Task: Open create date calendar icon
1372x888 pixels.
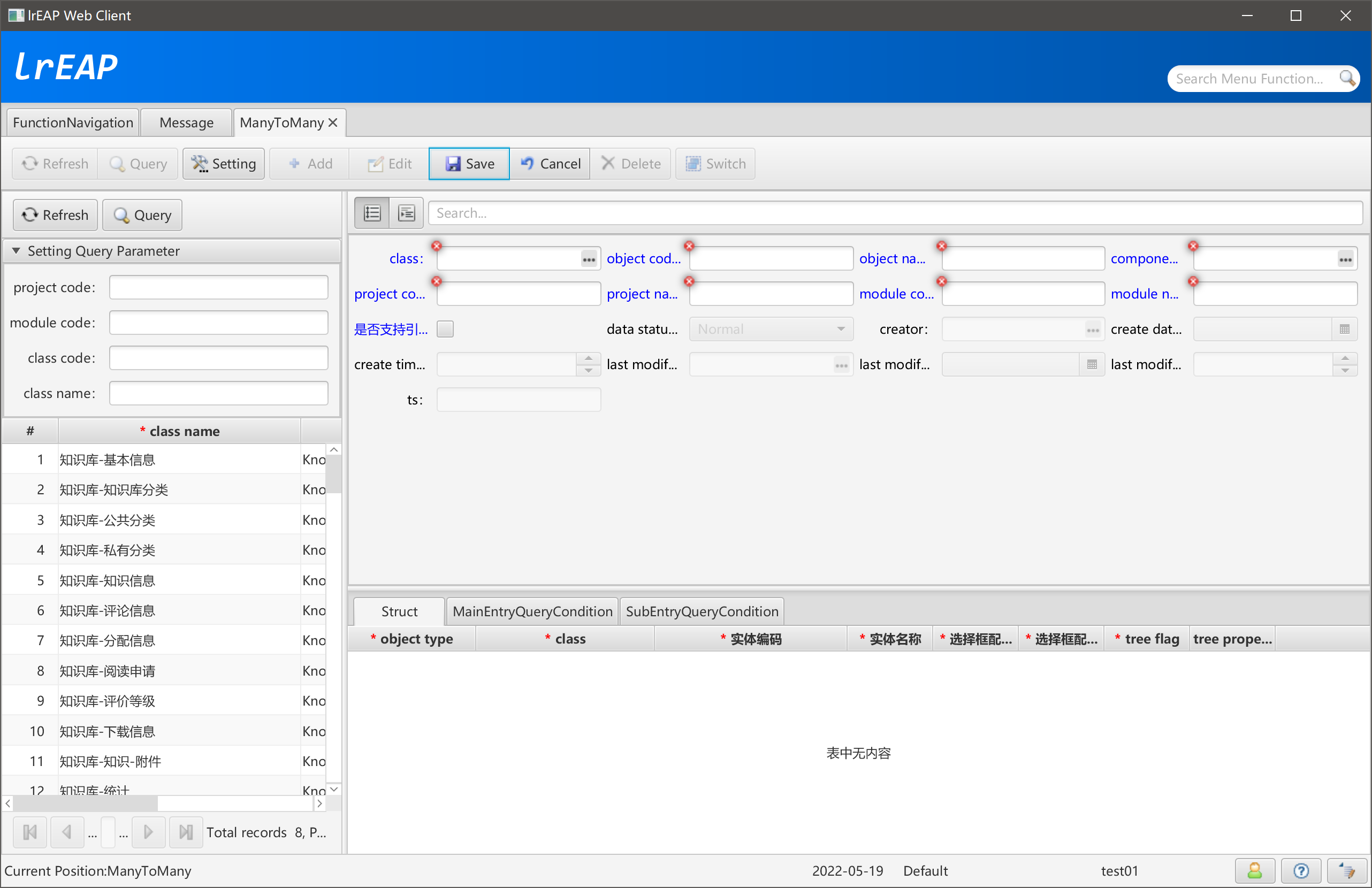Action: click(x=1344, y=330)
